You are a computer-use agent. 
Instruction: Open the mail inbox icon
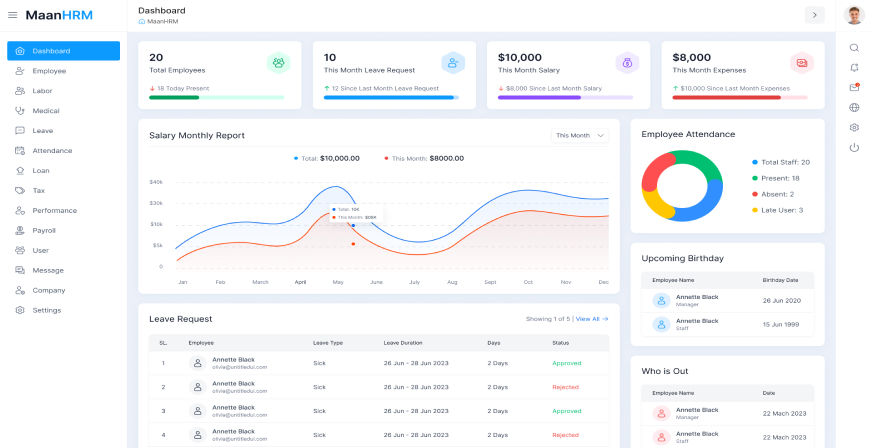click(854, 87)
